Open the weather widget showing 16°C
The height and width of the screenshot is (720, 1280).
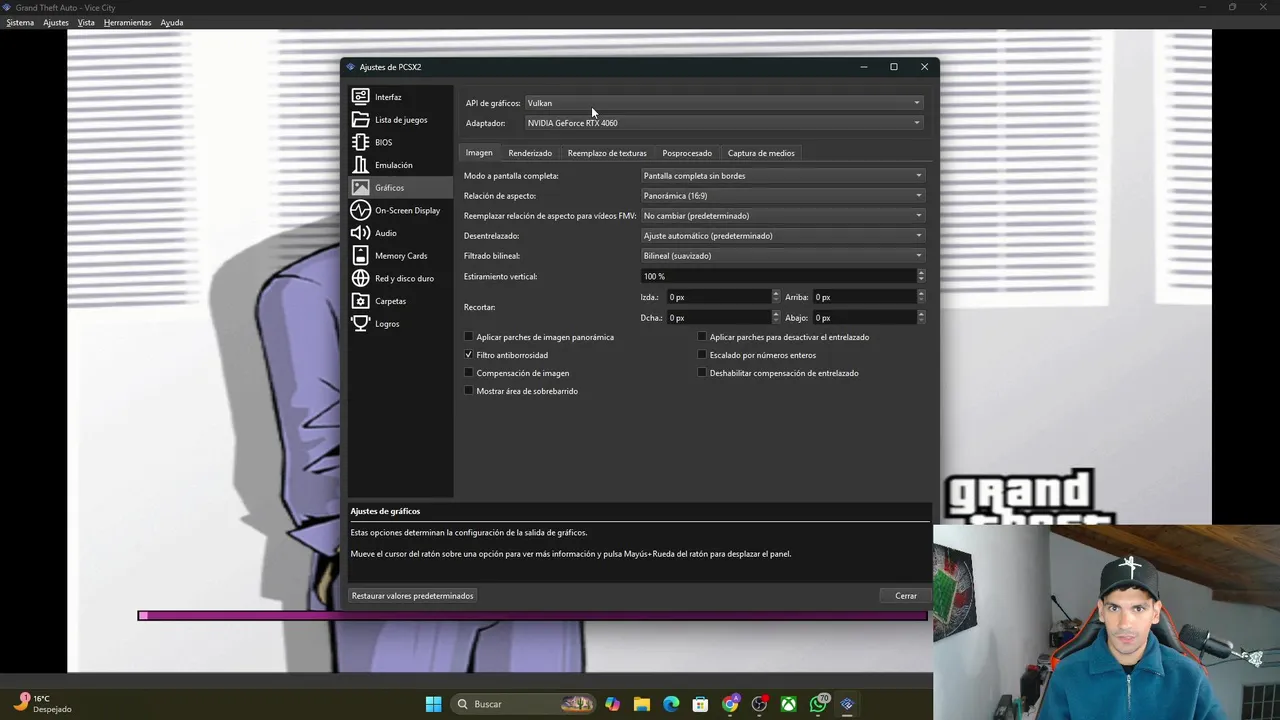[x=42, y=704]
